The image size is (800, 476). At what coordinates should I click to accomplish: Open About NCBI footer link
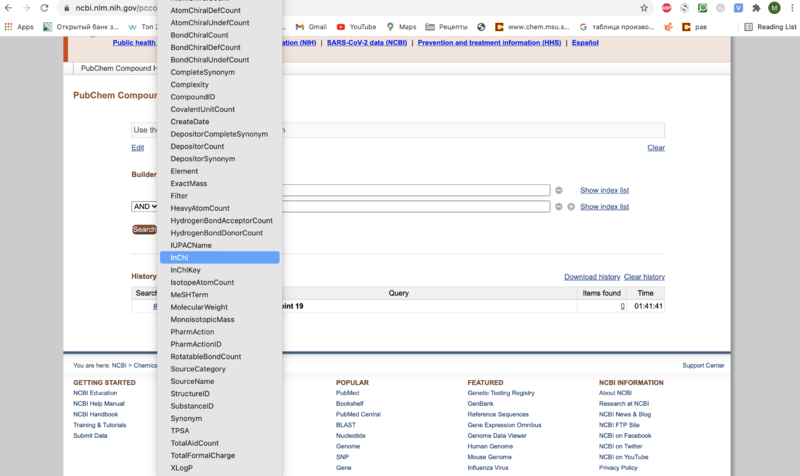615,393
